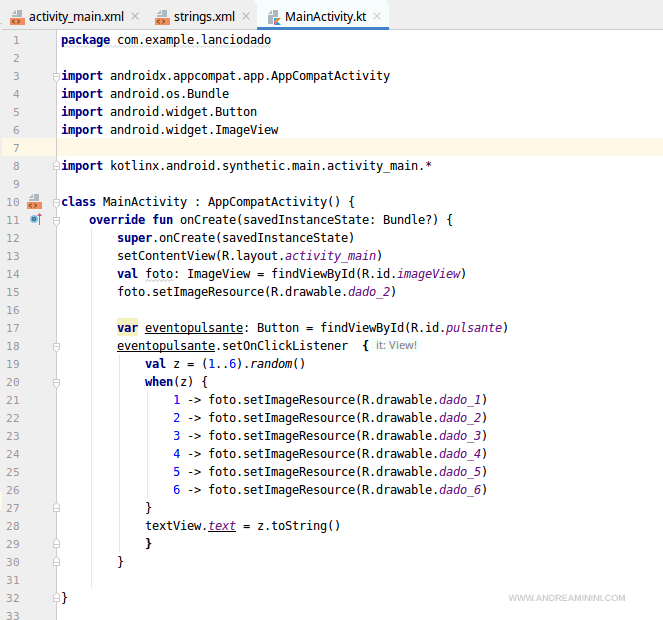Collapse the MainActivity class fold on line 10
This screenshot has width=663, height=620.
(x=56, y=203)
